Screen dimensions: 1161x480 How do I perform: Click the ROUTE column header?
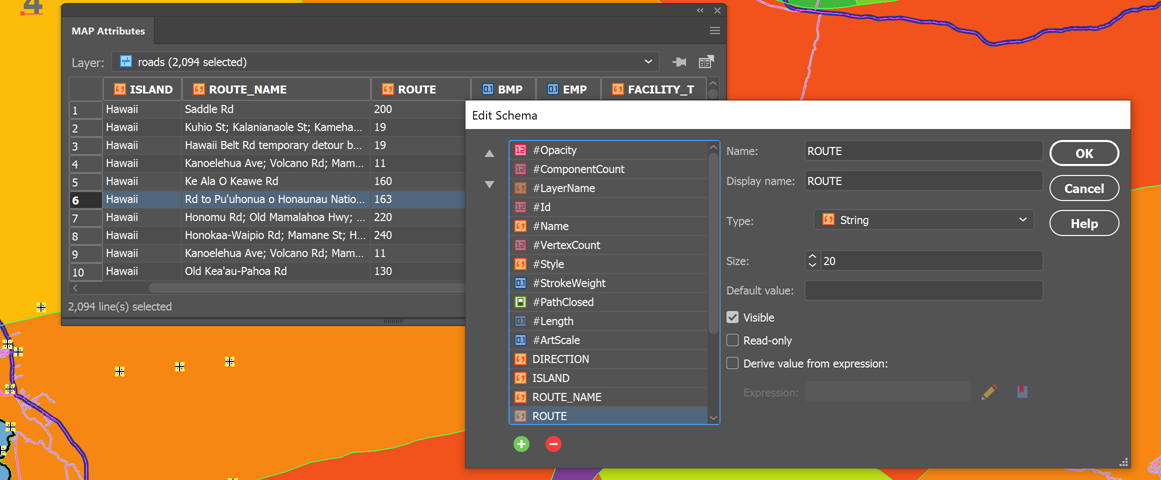(x=421, y=90)
